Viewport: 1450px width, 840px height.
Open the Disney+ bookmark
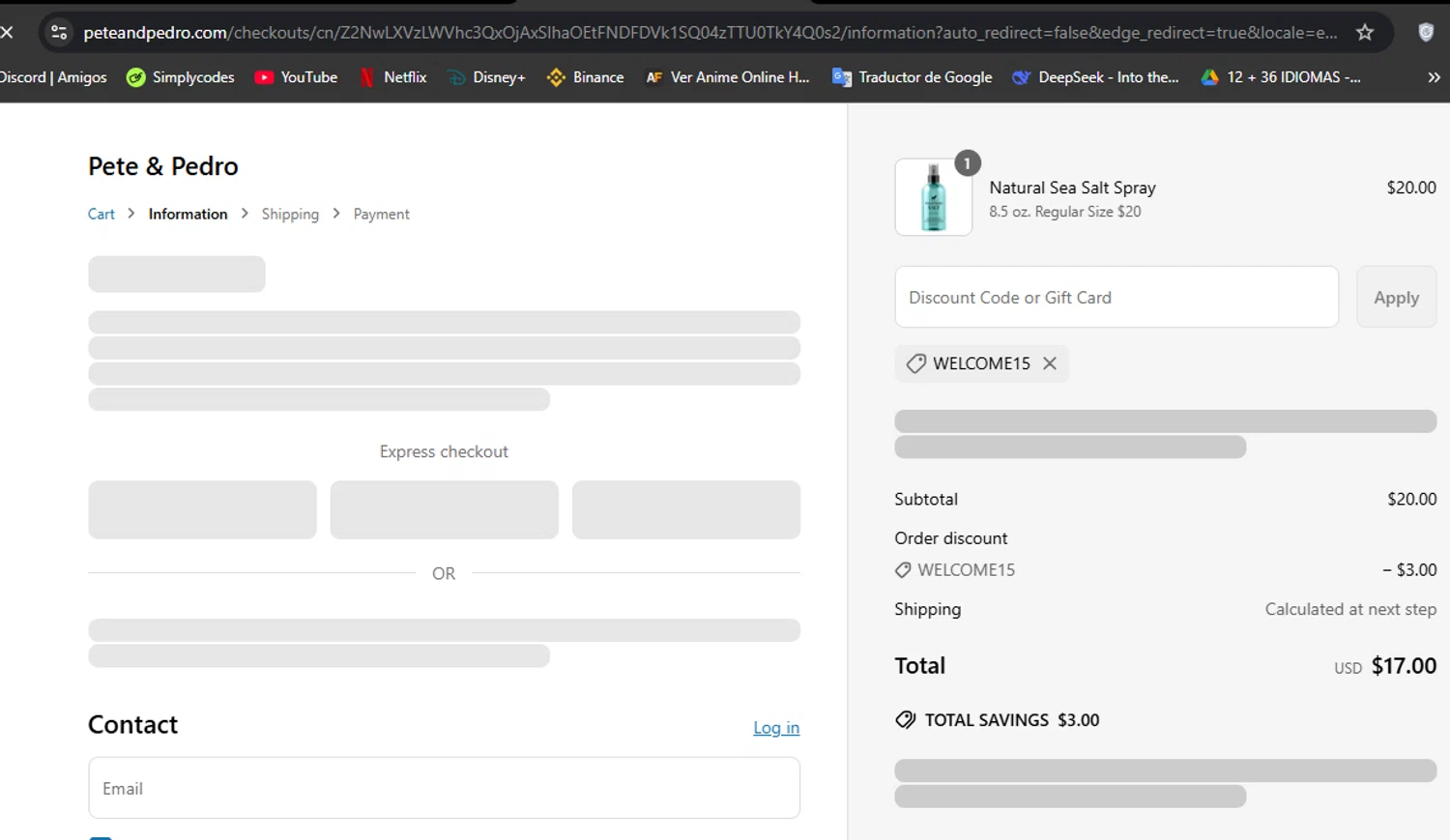tap(486, 77)
